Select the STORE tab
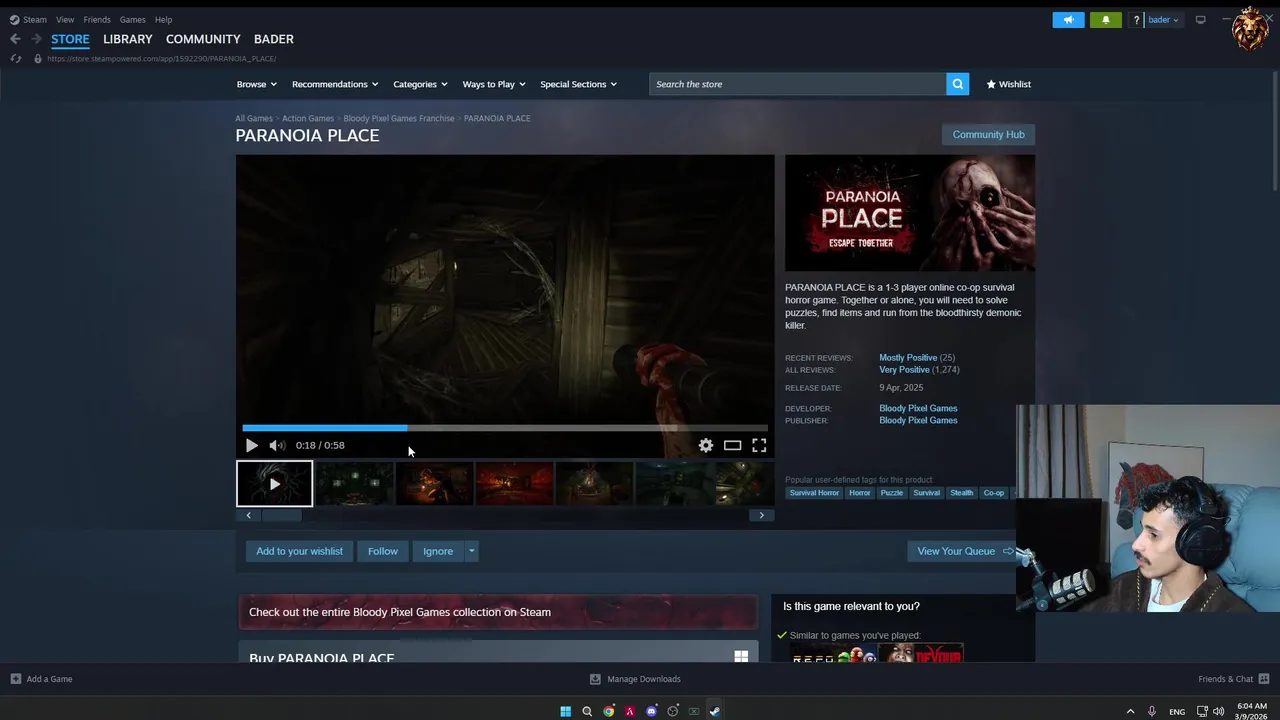 pos(70,39)
